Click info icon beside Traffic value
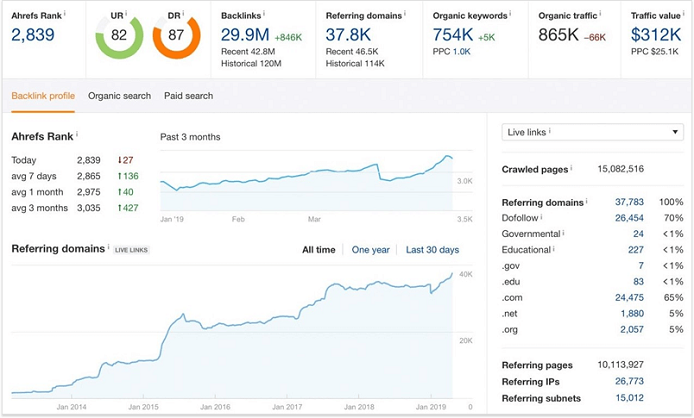694x418 pixels. pyautogui.click(x=682, y=15)
